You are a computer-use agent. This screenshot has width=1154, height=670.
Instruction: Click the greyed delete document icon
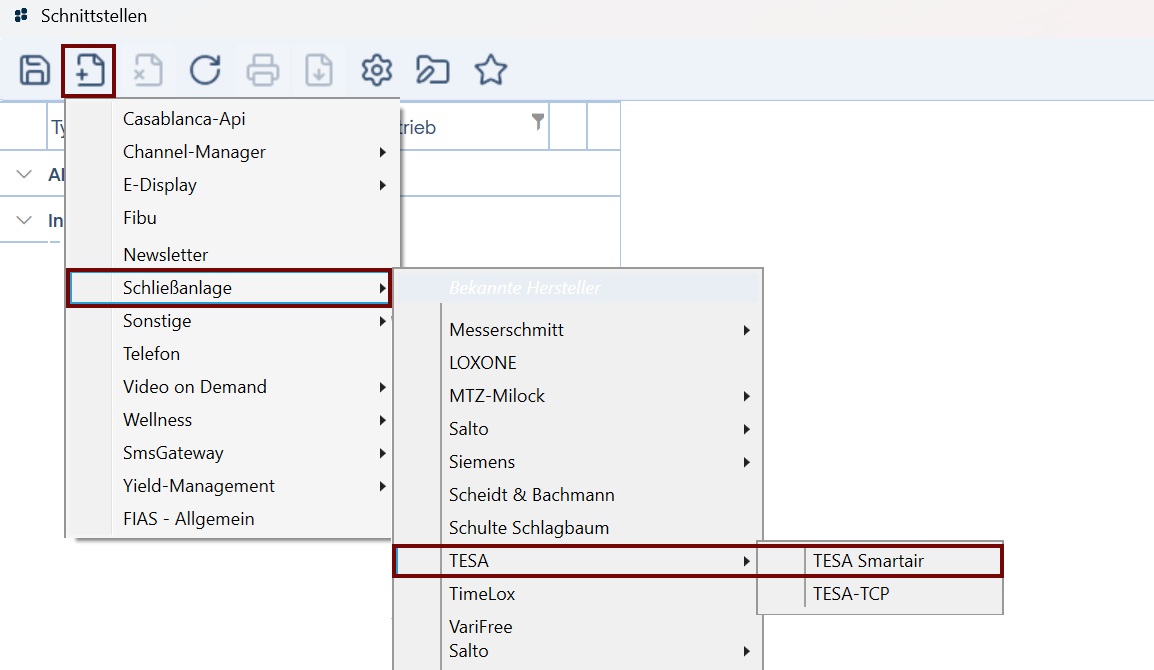tap(147, 71)
